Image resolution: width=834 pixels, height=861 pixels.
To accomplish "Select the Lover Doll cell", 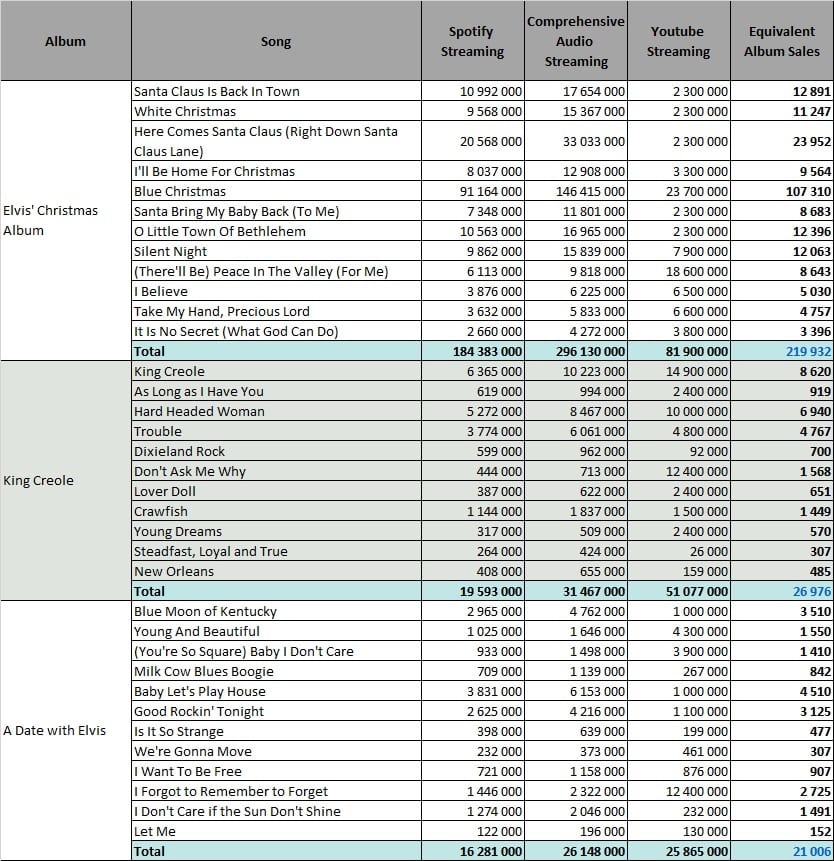I will coord(276,491).
